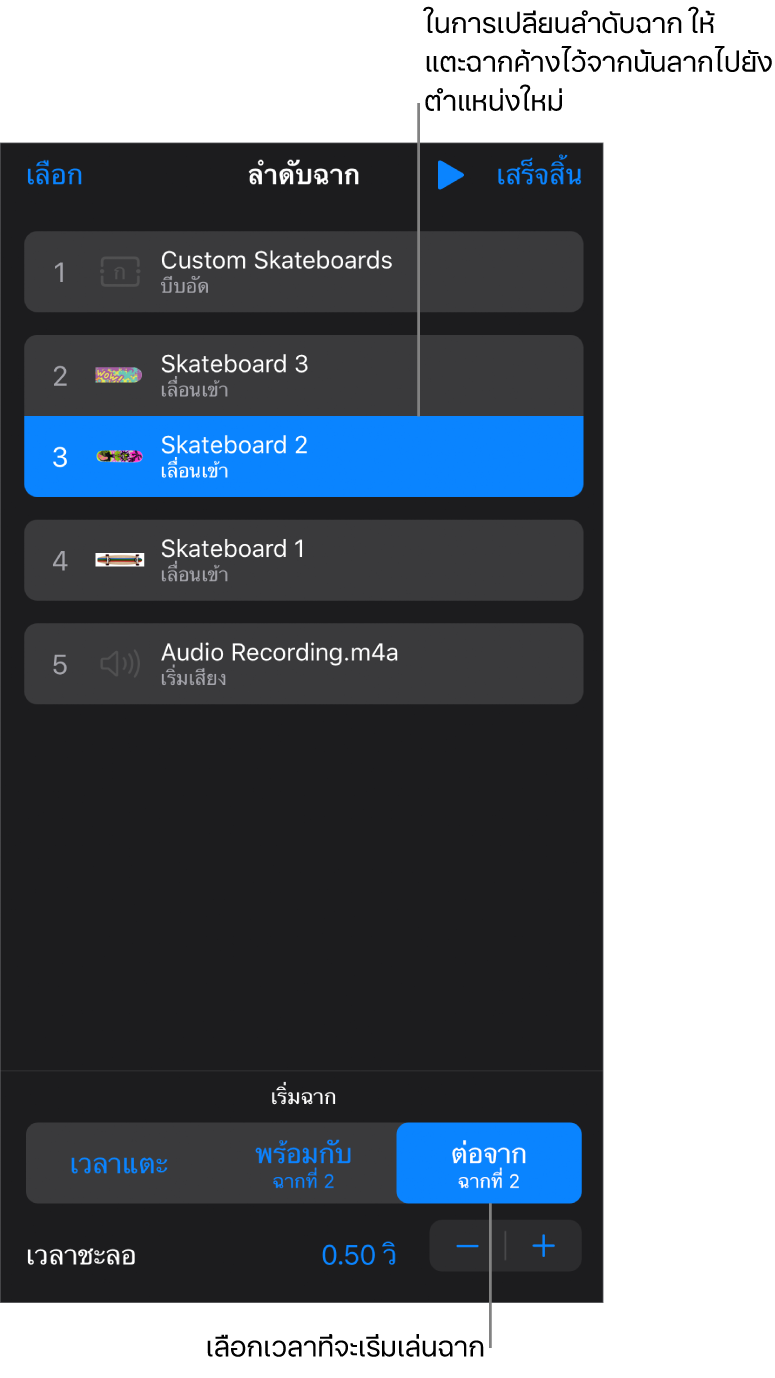Click the Audio Recording speaker icon
The height and width of the screenshot is (1378, 775).
point(120,664)
